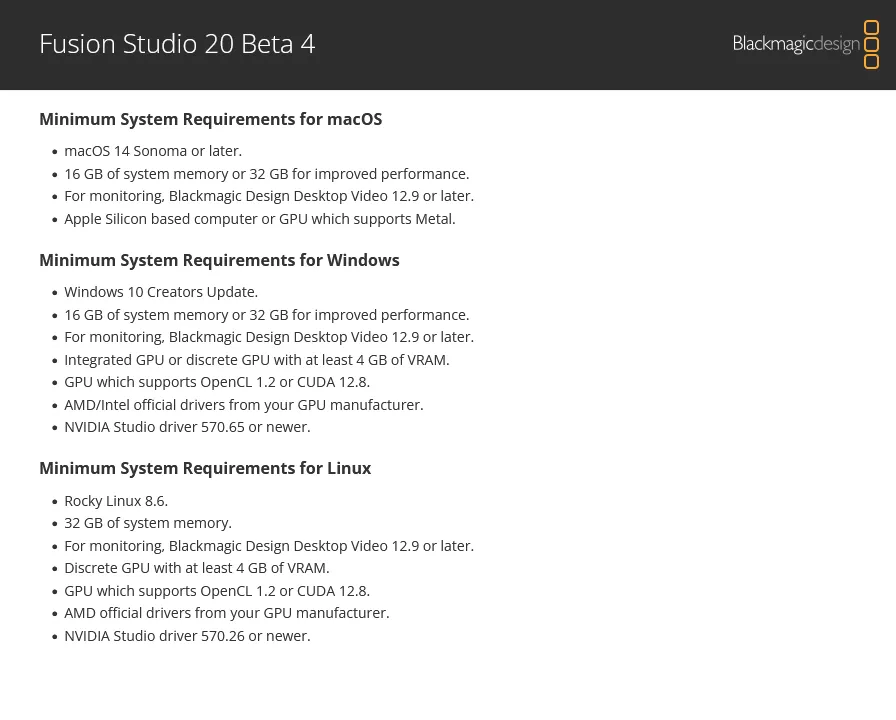
Task: Click the NVIDIA Studio driver 570.65 line
Action: click(187, 427)
